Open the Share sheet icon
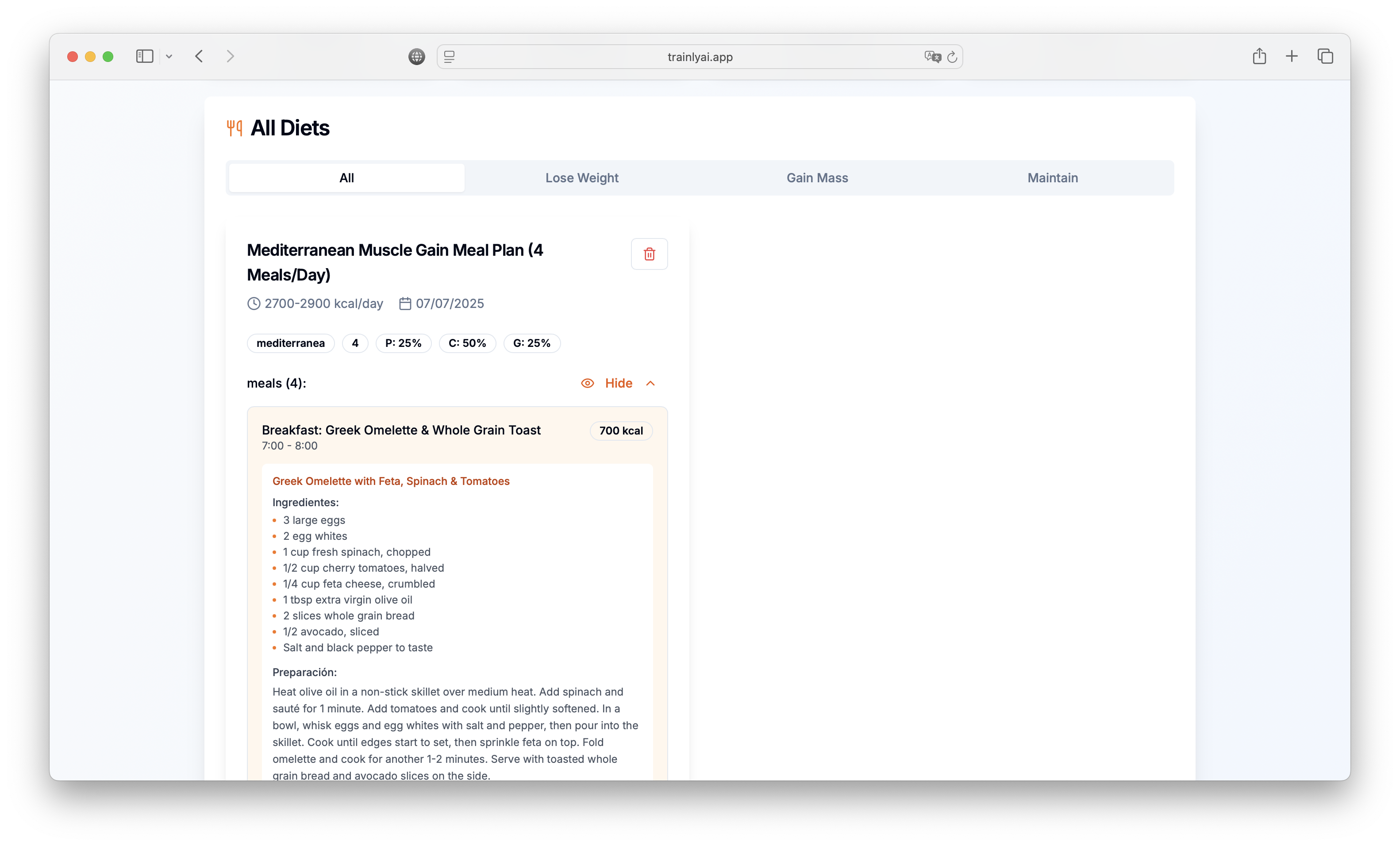 (1259, 56)
